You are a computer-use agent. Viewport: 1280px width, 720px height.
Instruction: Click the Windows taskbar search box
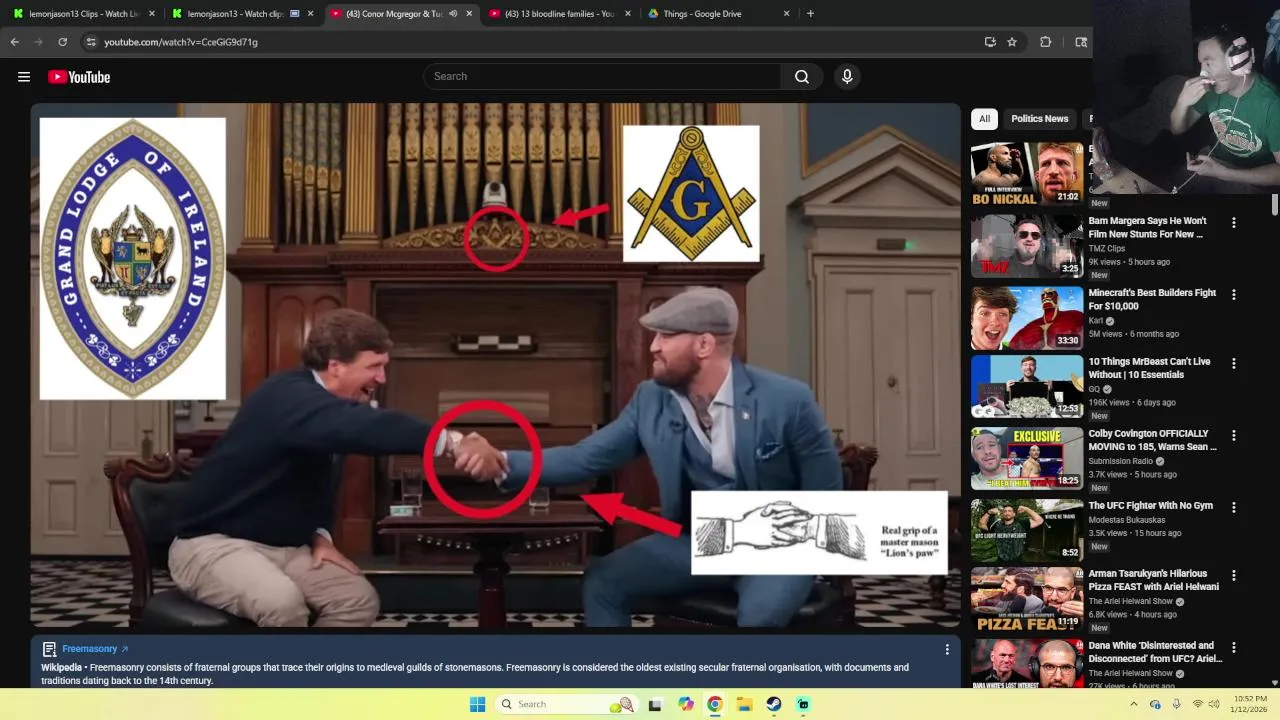[567, 704]
